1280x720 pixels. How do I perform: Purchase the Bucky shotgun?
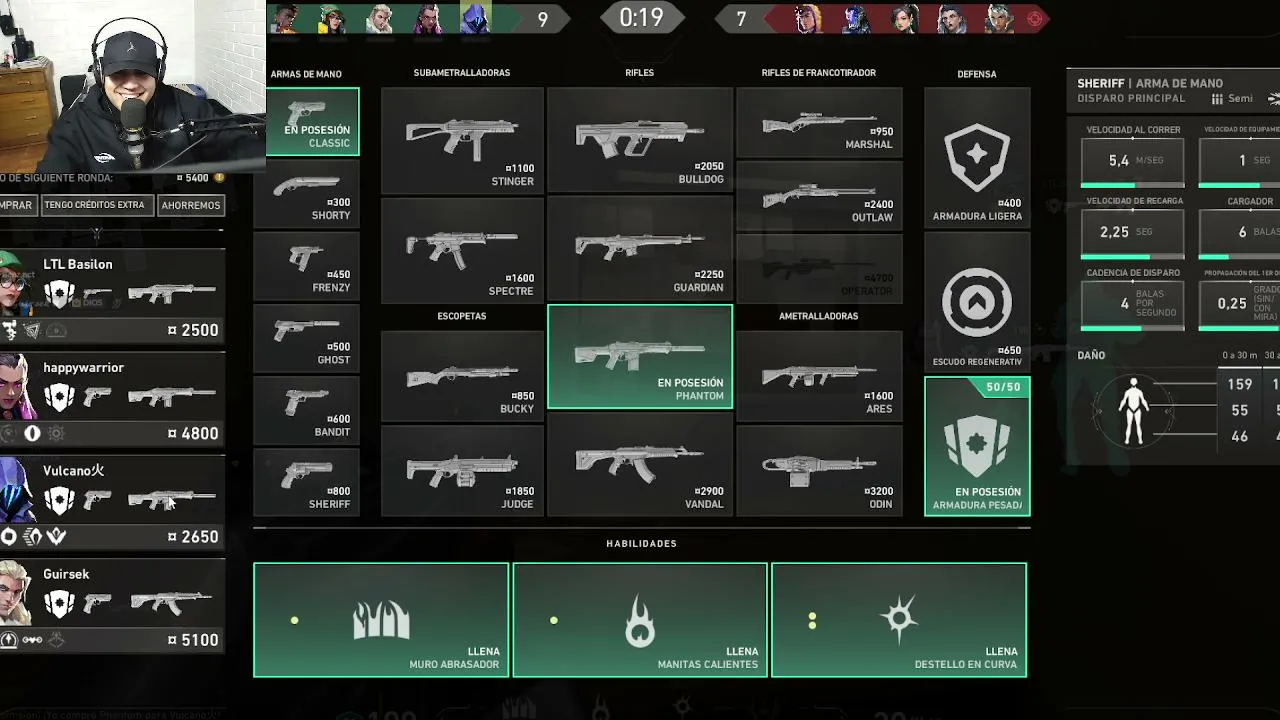462,376
